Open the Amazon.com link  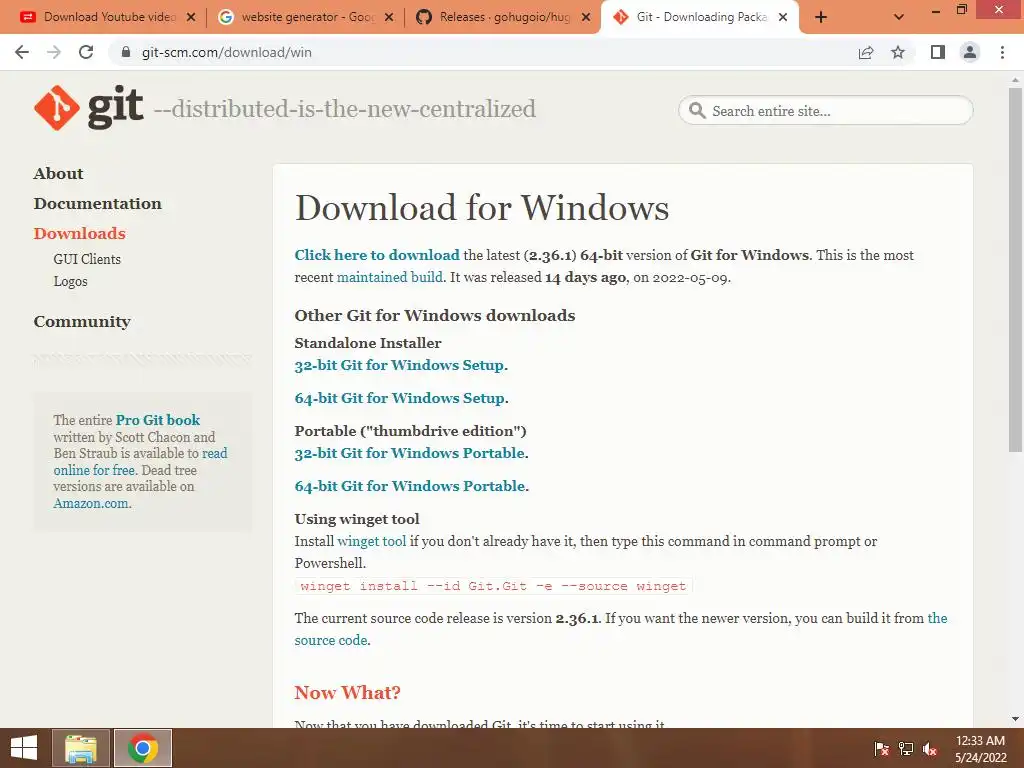tap(91, 504)
